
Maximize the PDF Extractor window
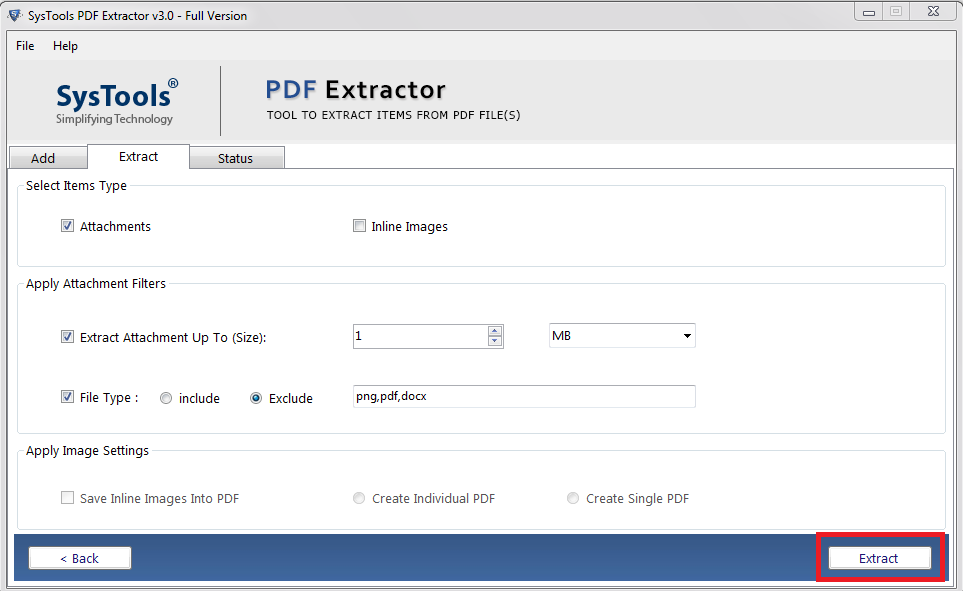(x=896, y=12)
